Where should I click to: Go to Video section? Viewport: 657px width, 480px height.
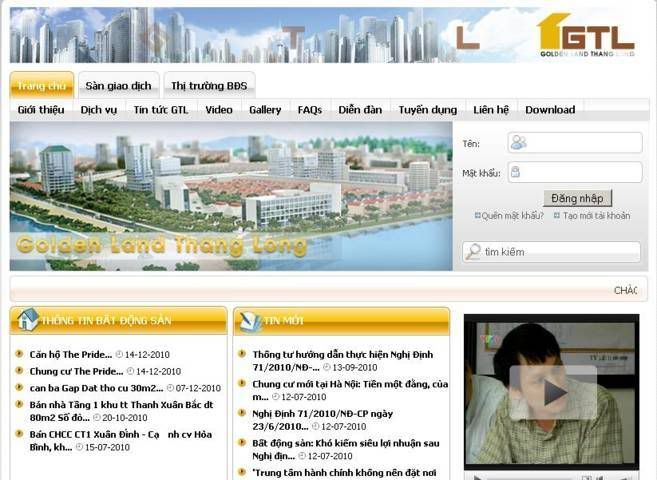tap(219, 110)
